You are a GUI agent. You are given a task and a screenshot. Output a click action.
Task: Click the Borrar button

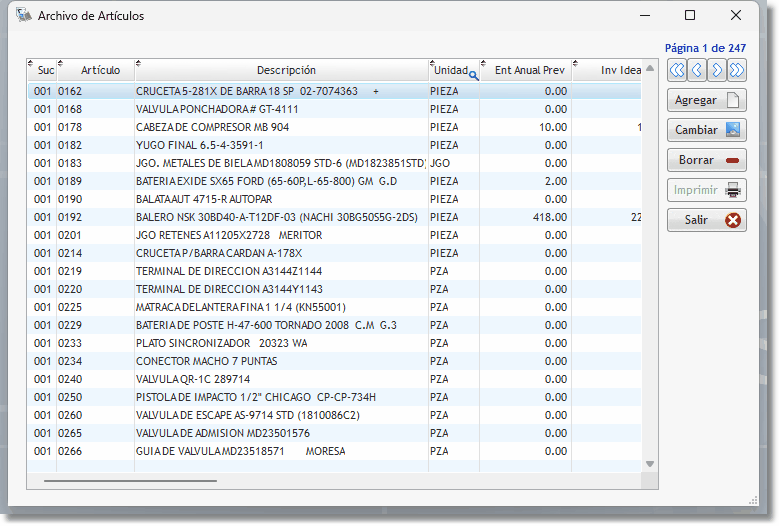[706, 160]
